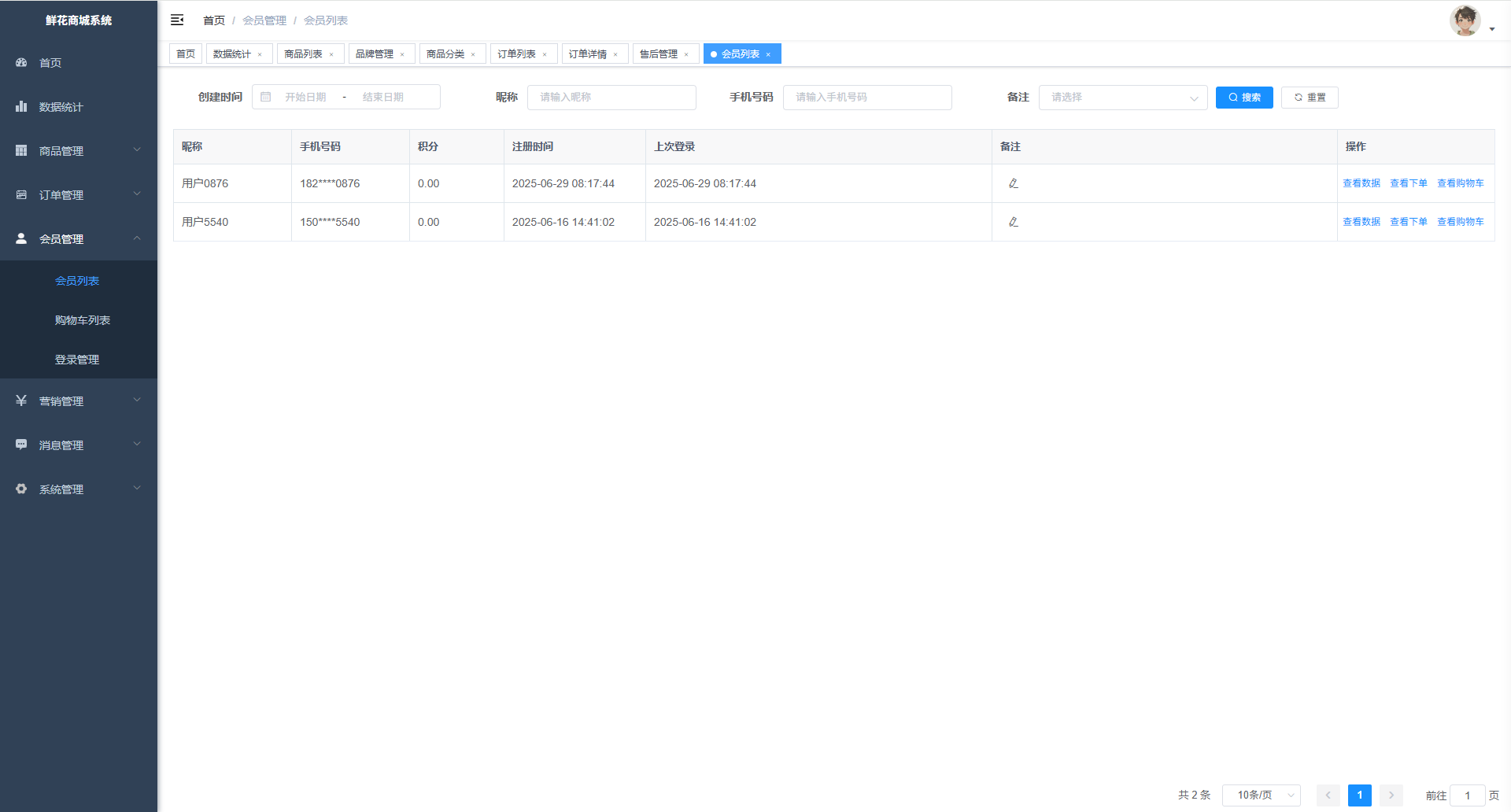
Task: Click the 首页 dashboard item in the sidebar
Action: click(50, 63)
